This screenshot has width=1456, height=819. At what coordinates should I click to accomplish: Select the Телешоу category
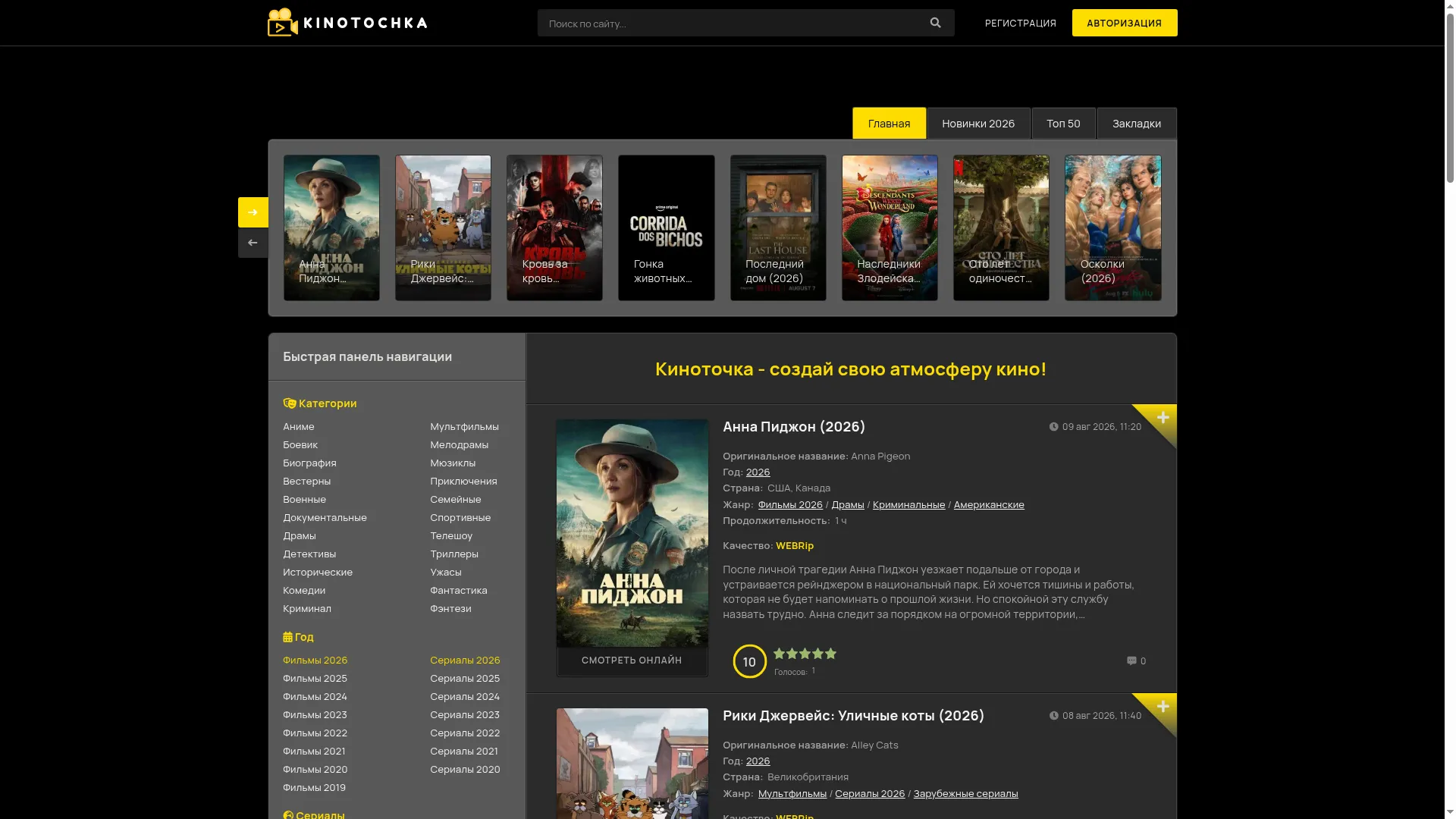[451, 535]
